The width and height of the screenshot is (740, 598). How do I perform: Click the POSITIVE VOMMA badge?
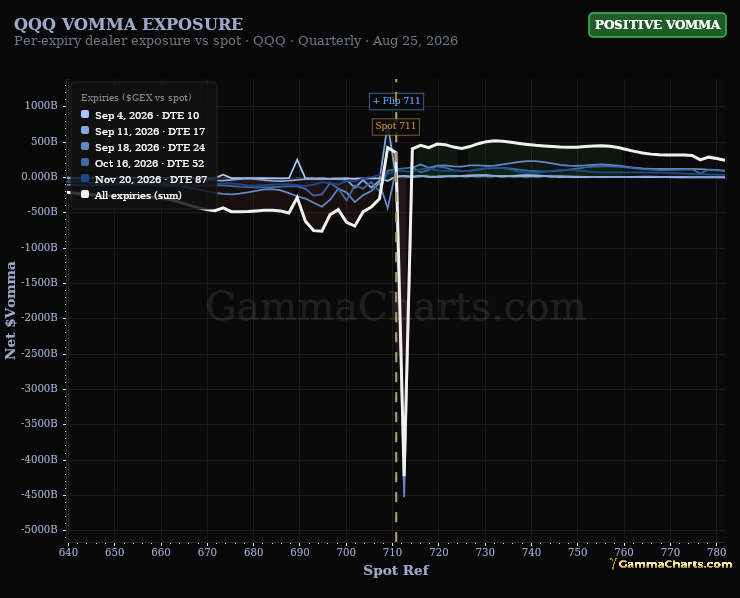(x=657, y=25)
